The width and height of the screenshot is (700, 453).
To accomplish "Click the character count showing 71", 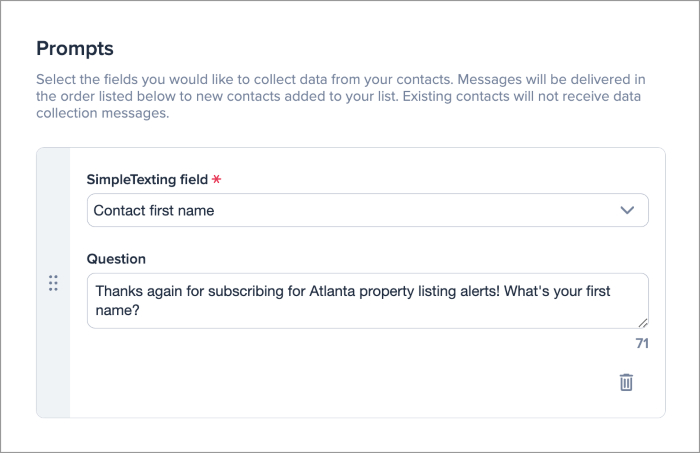I will tap(642, 343).
